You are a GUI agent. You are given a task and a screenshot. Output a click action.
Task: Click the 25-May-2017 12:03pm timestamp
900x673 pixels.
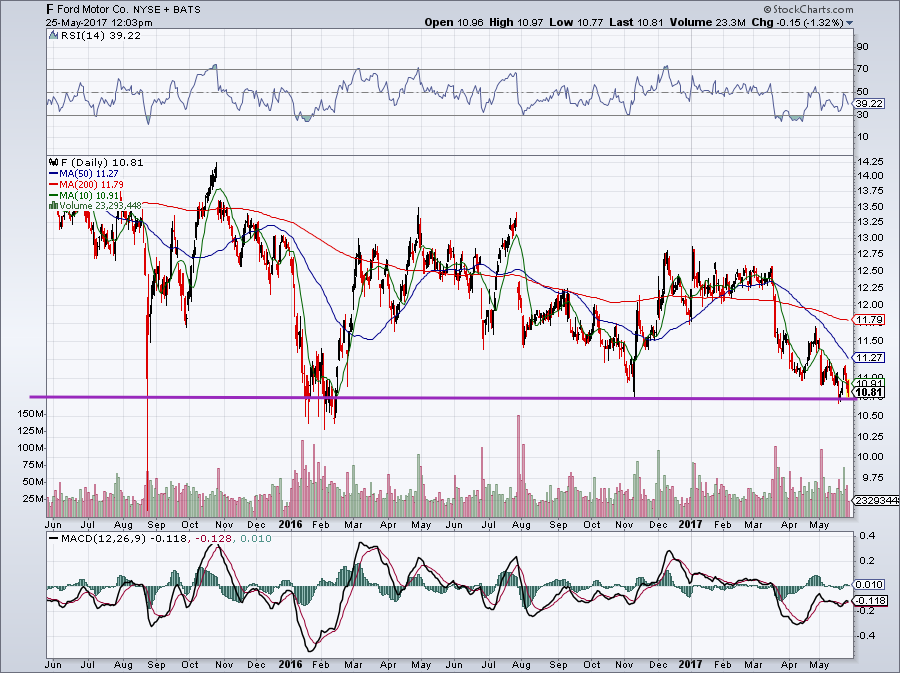[99, 23]
